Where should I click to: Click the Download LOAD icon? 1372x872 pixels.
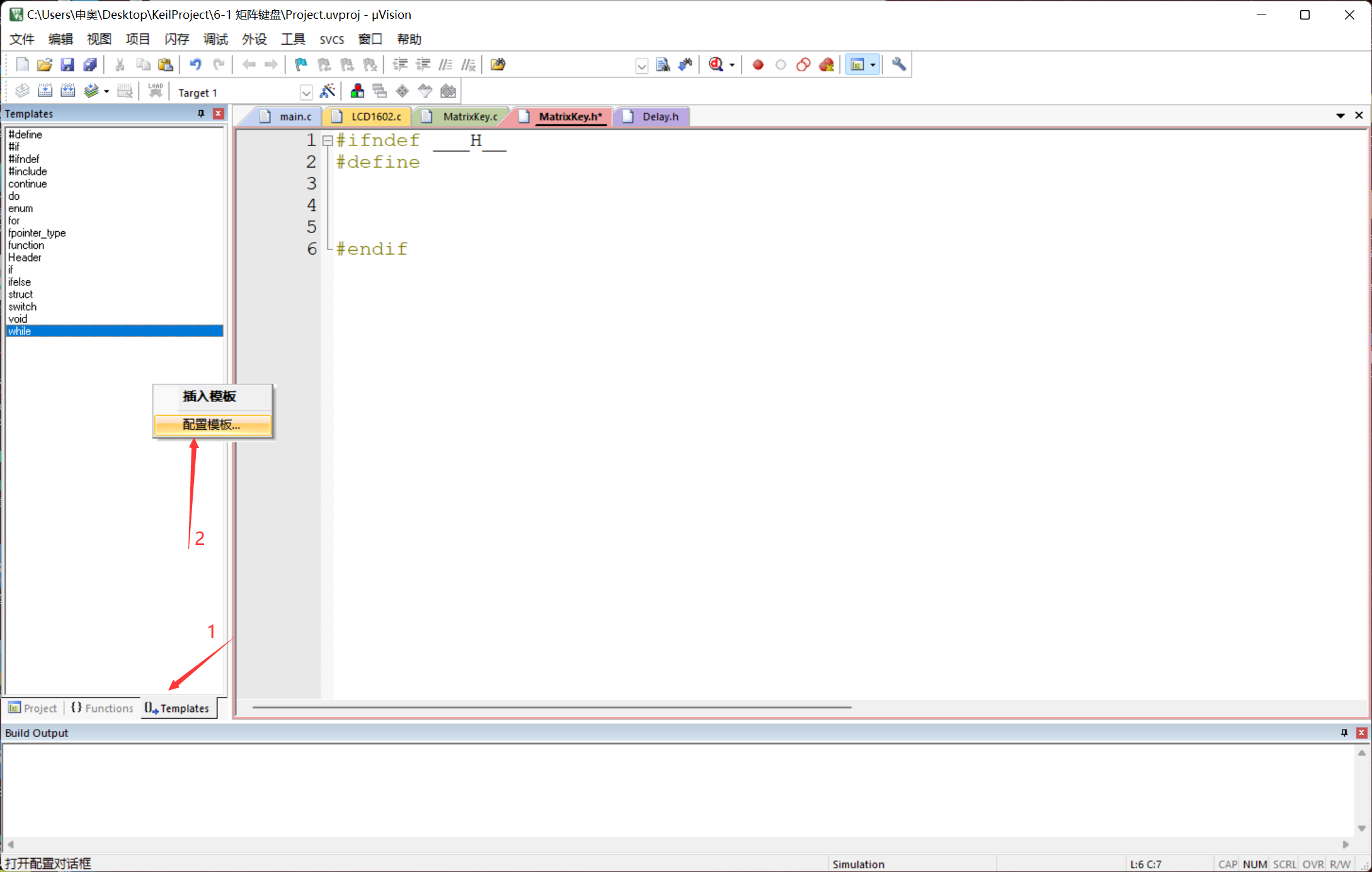tap(155, 91)
